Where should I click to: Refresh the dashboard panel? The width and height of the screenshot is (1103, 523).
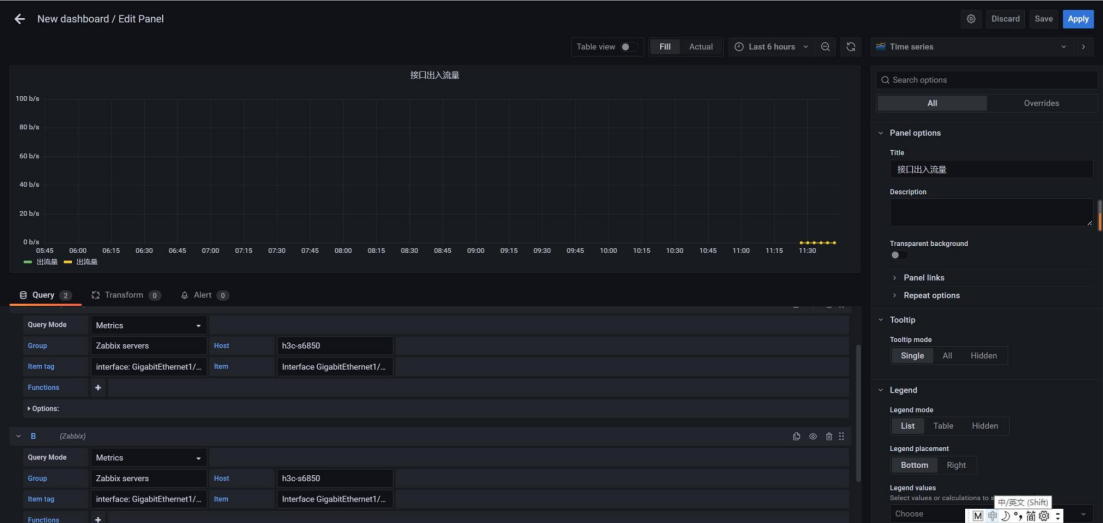(850, 46)
